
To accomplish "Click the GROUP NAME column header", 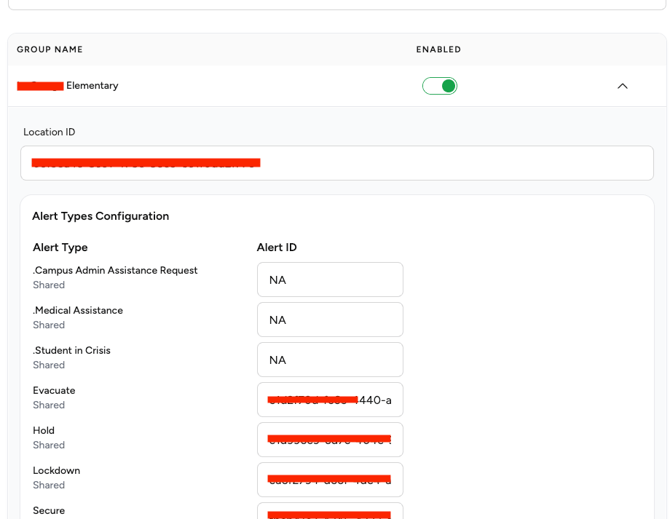I will pyautogui.click(x=50, y=49).
